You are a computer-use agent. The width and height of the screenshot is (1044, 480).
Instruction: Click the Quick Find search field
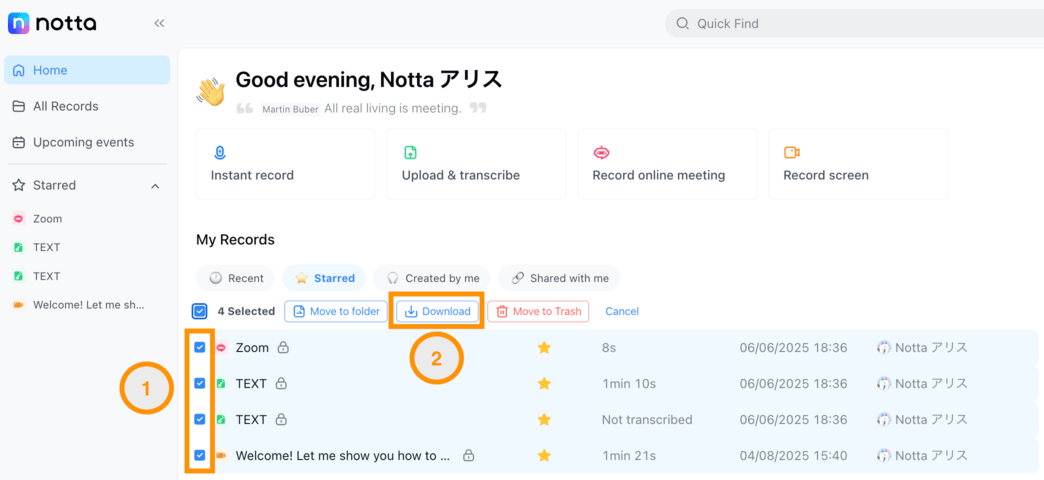[854, 24]
